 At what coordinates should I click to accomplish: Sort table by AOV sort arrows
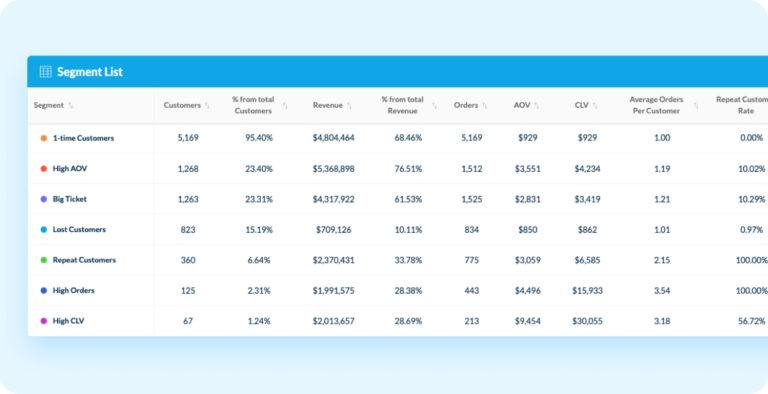pyautogui.click(x=537, y=105)
